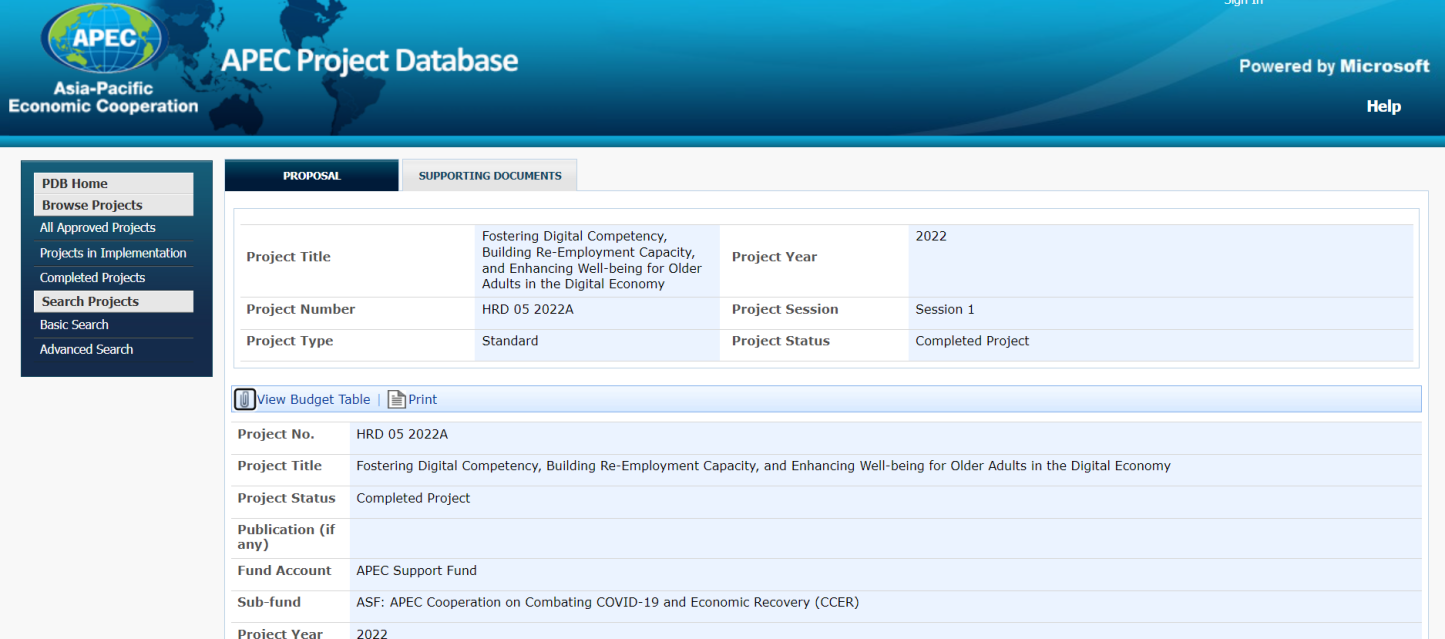The width and height of the screenshot is (1445, 639).
Task: Open the View Budget Table link
Action: (313, 399)
